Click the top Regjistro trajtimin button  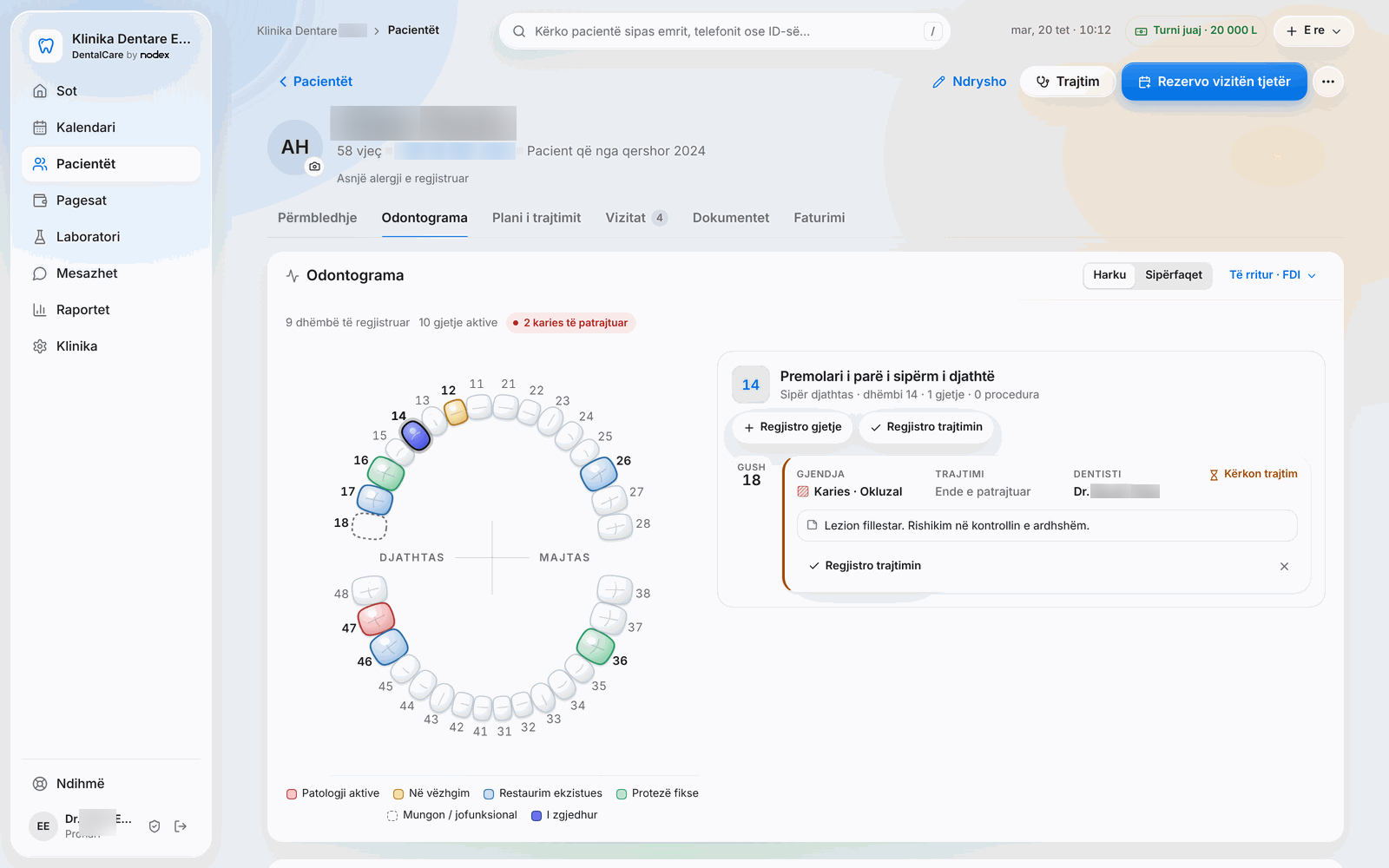(926, 427)
